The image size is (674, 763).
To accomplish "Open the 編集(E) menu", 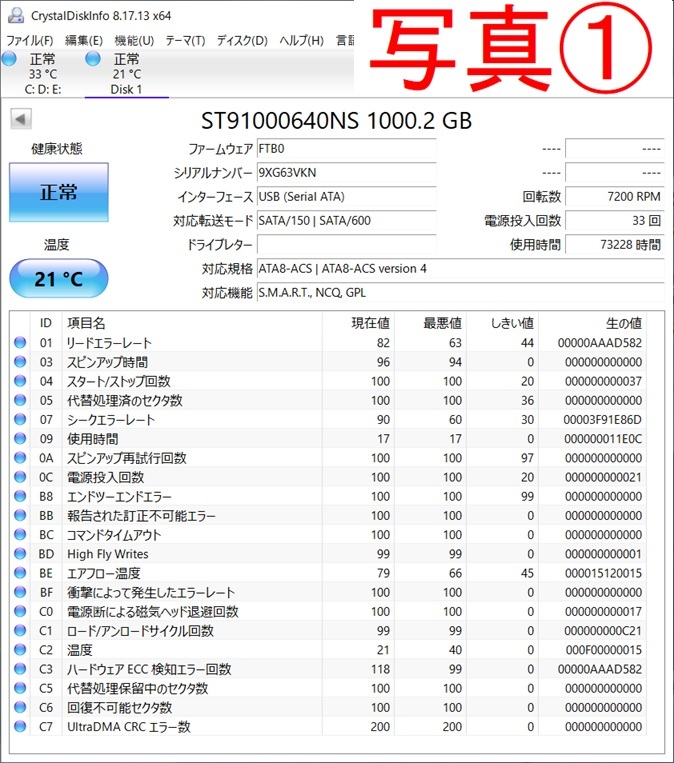I will coord(84,40).
